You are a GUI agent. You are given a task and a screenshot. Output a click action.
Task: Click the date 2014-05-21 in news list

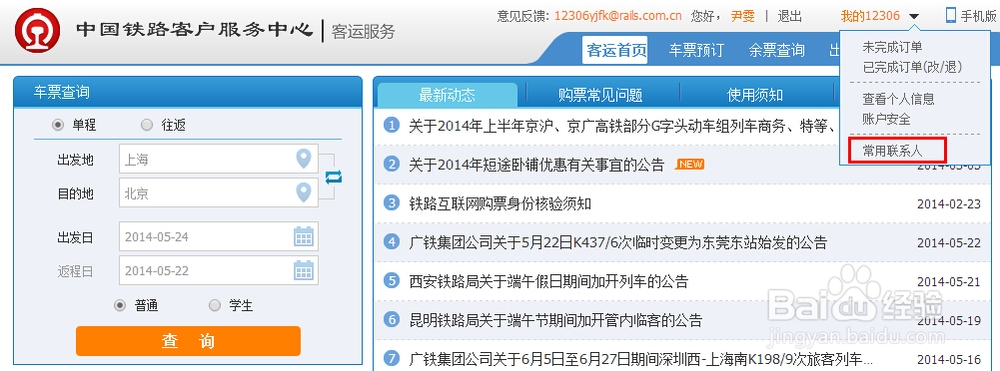click(949, 281)
